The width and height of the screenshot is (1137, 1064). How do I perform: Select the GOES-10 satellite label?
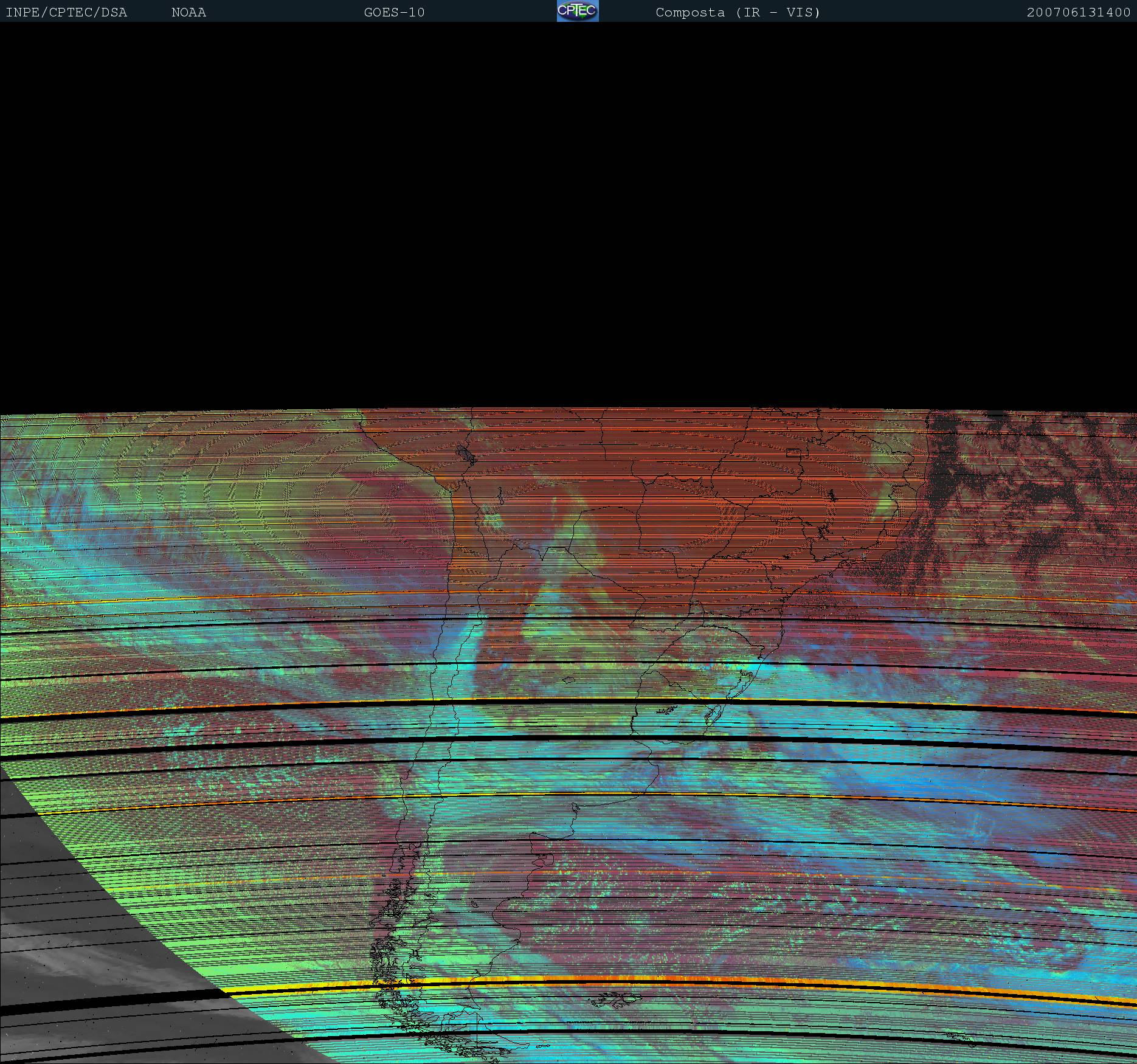[x=394, y=12]
